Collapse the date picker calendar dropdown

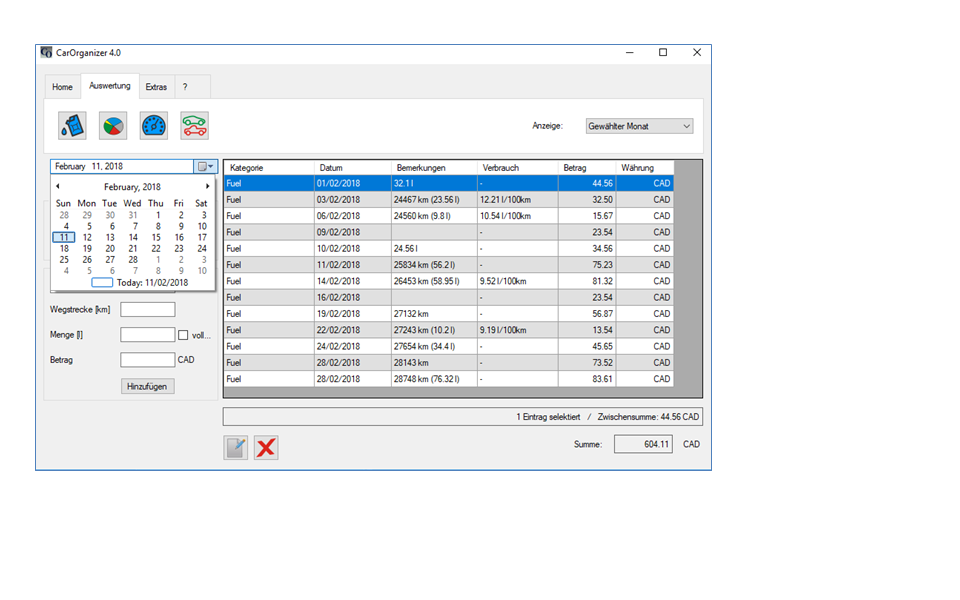pyautogui.click(x=205, y=167)
